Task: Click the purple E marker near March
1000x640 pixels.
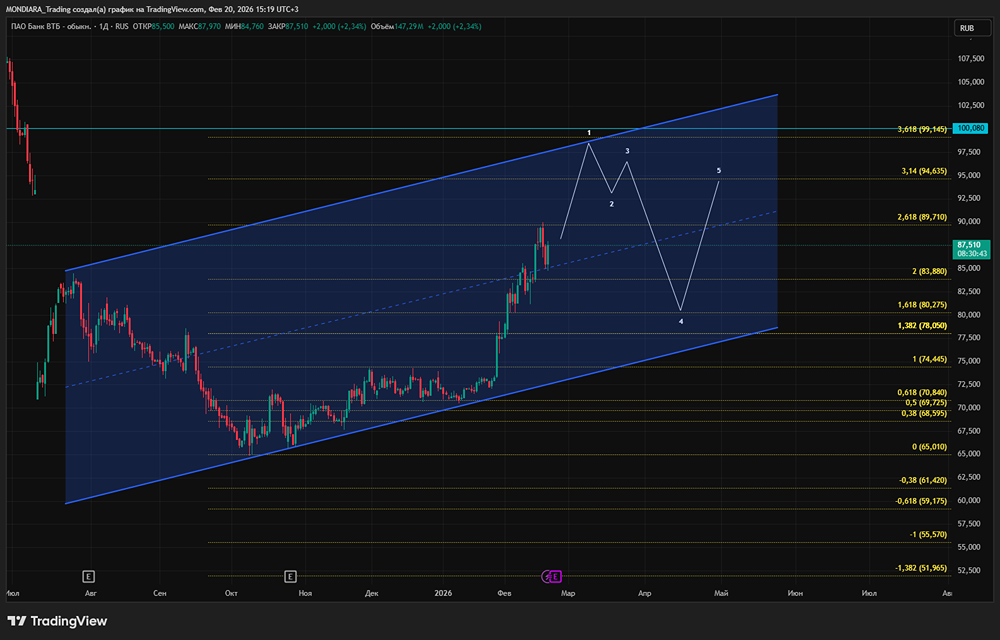Action: [556, 576]
